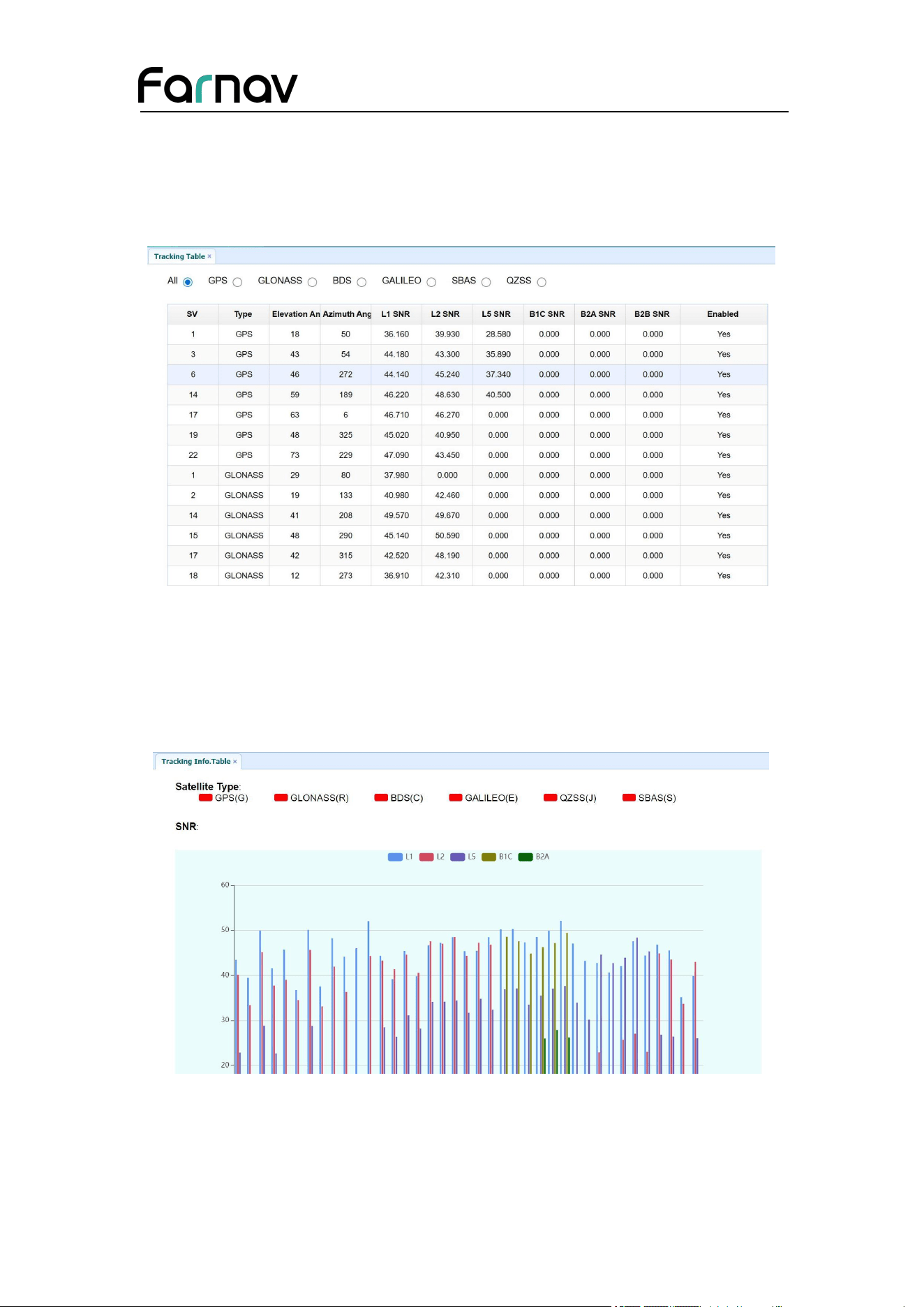Toggle the SBAS(S) satellite type swatch
This screenshot has height=1307, width=924.
coord(629,797)
